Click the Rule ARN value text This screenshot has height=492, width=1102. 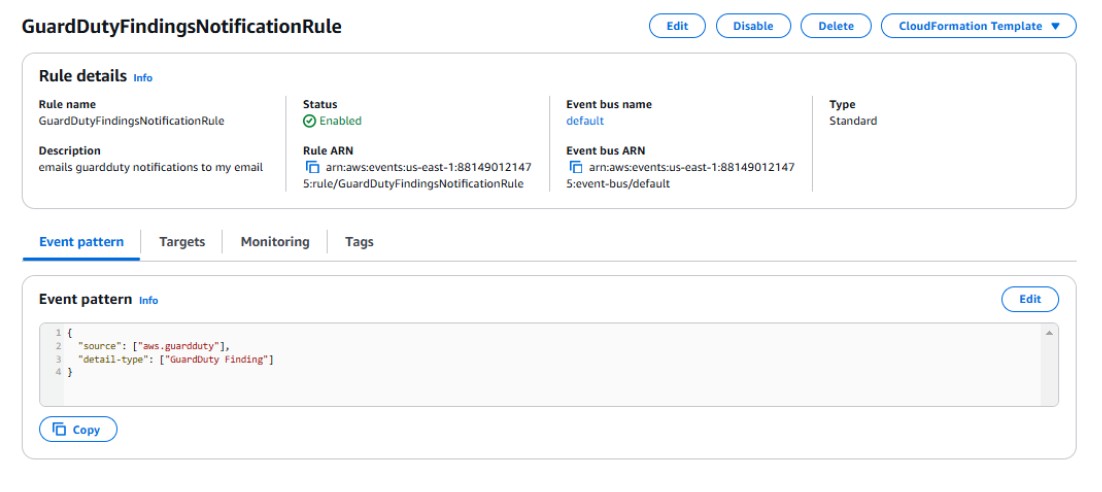coord(417,176)
